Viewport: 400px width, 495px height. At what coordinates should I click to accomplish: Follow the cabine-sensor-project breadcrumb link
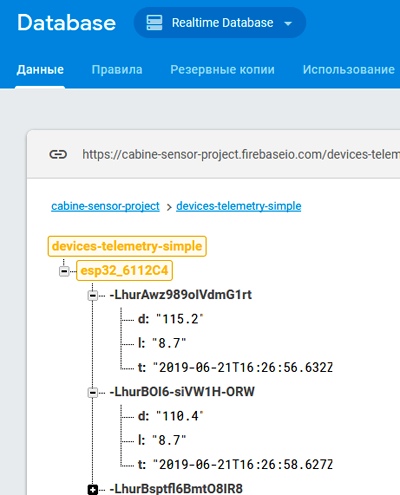click(x=105, y=206)
